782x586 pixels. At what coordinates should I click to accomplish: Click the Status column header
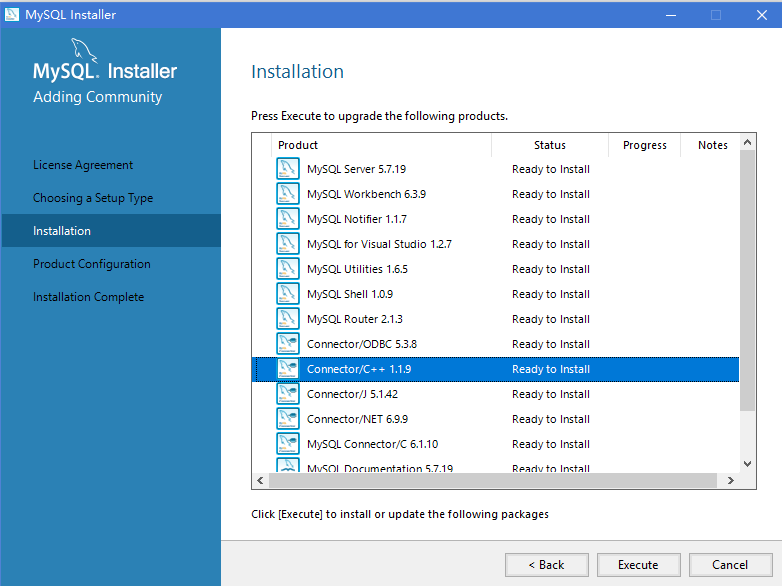550,145
